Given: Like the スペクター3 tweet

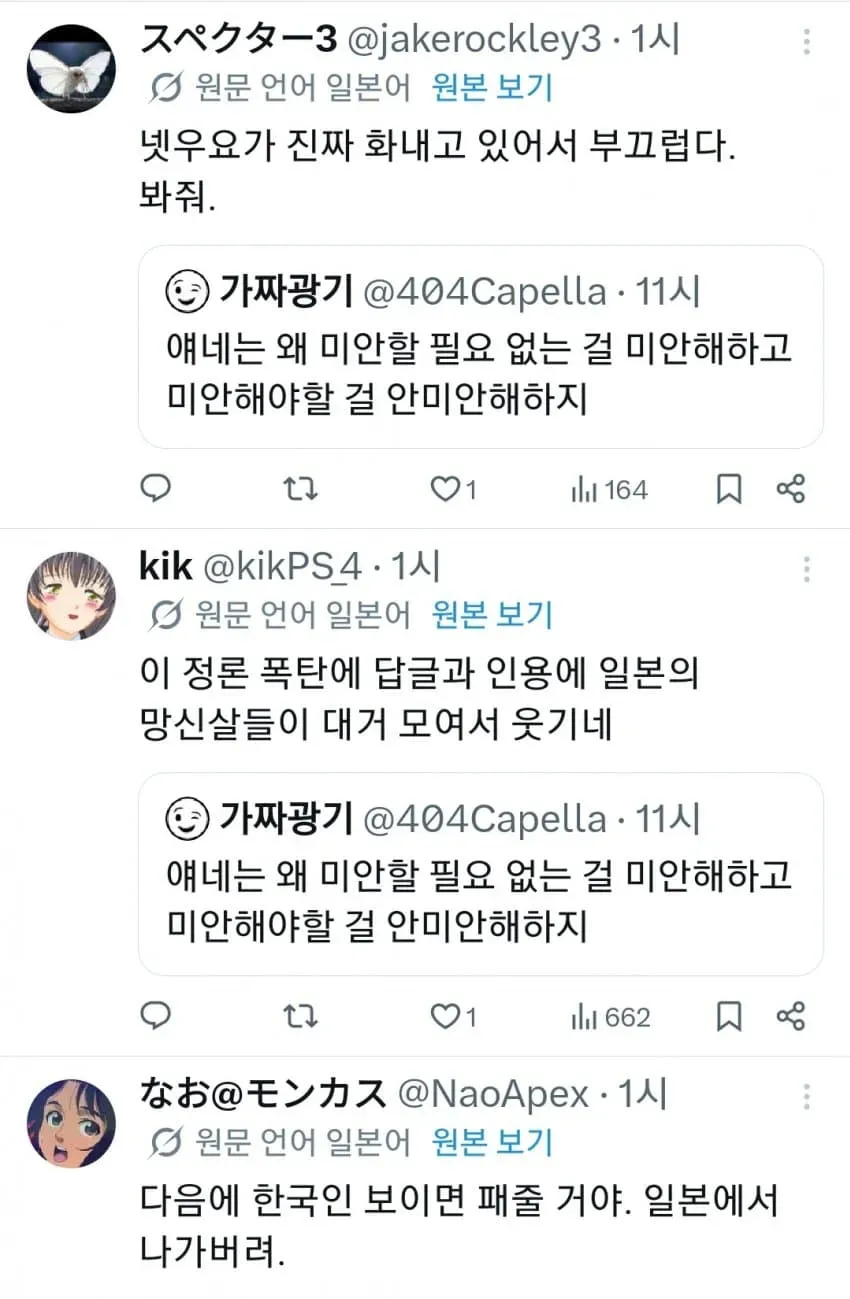Looking at the screenshot, I should click(453, 489).
